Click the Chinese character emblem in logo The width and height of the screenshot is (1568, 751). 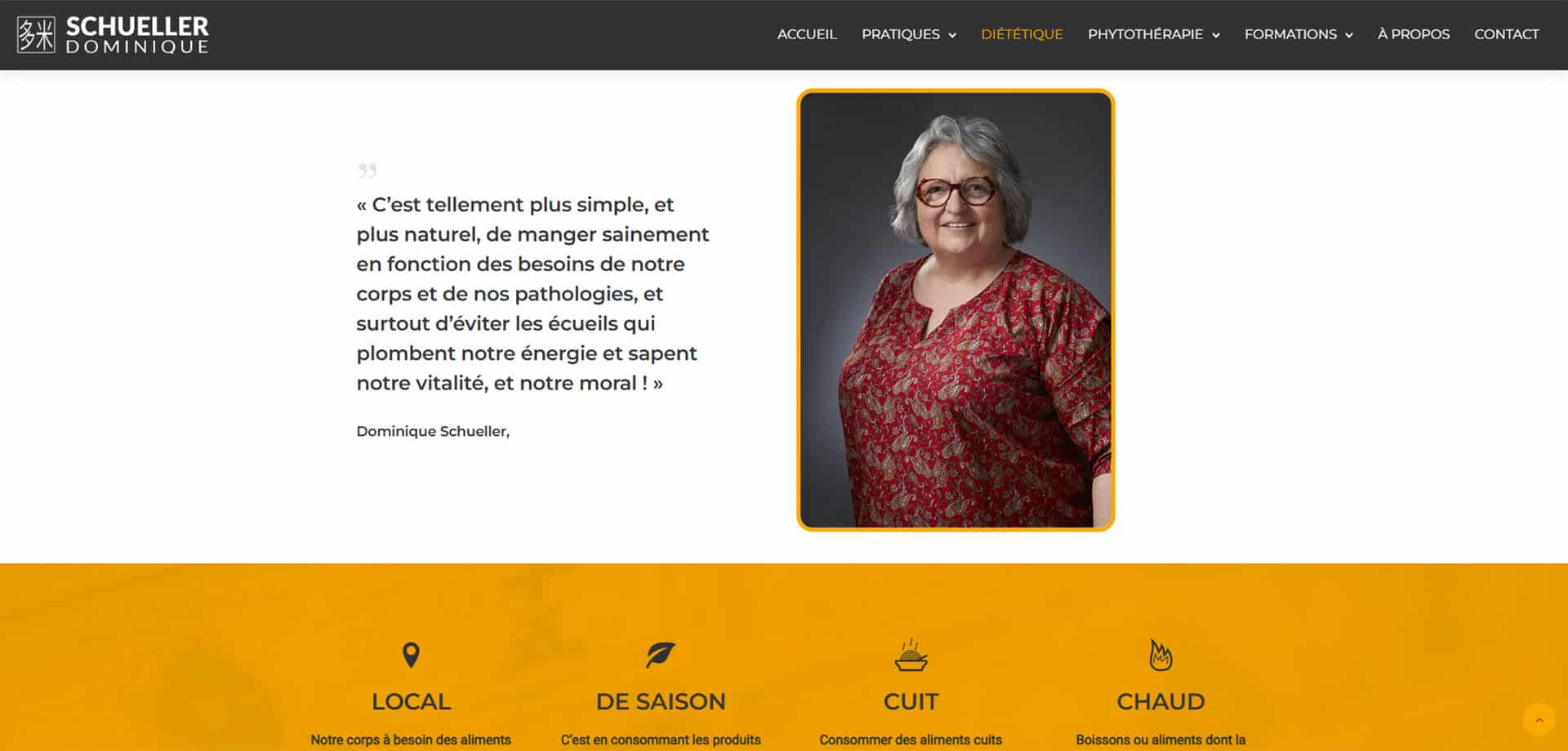(36, 35)
